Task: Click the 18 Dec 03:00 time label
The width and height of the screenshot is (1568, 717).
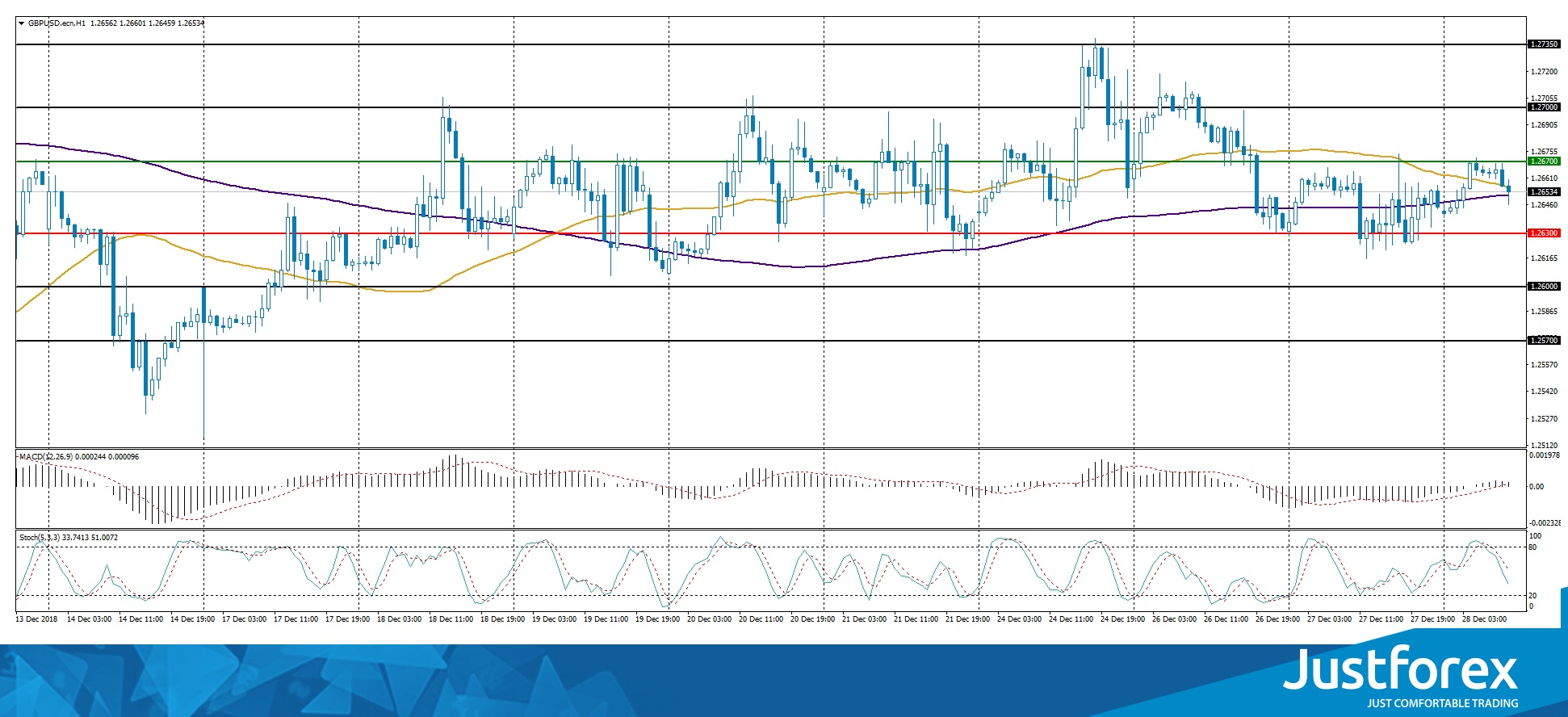Action: coord(399,619)
